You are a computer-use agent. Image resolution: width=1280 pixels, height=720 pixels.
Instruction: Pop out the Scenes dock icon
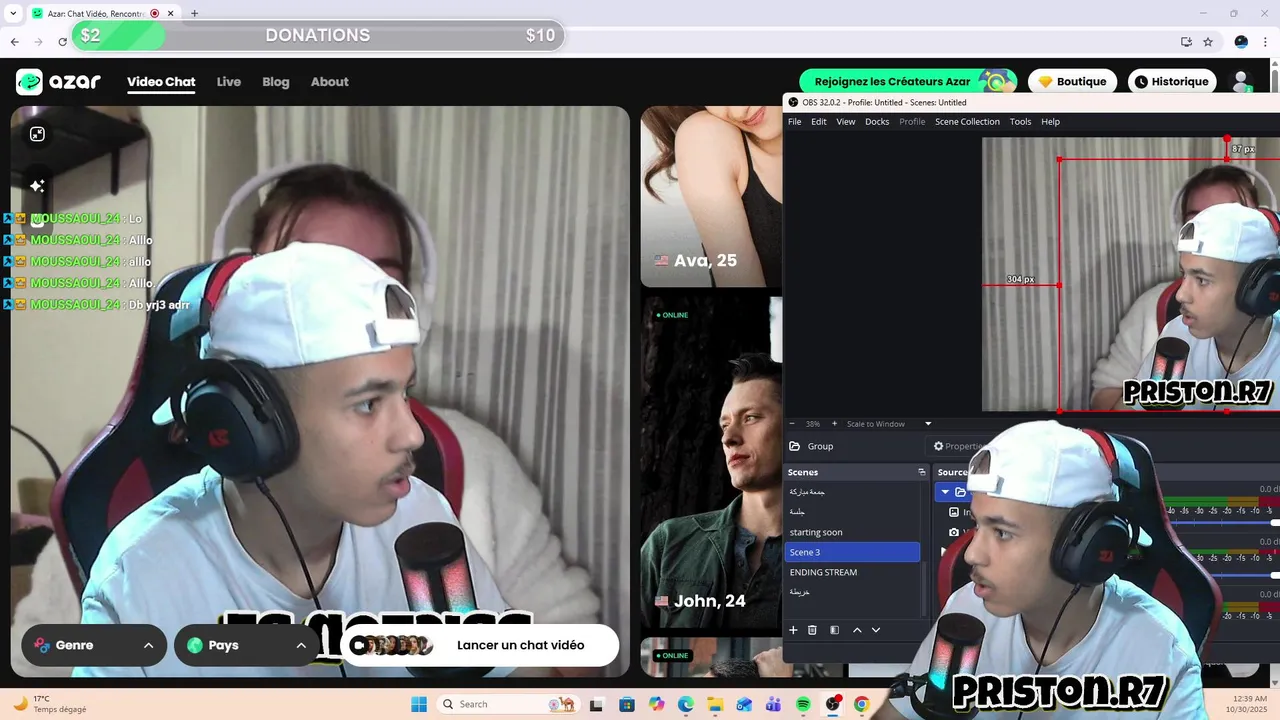922,472
